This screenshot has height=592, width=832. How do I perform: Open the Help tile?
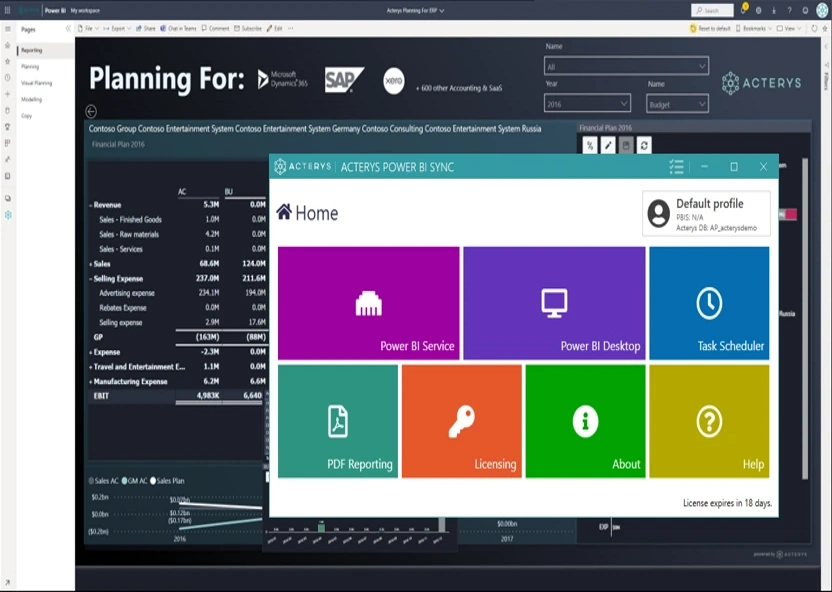[x=709, y=421]
